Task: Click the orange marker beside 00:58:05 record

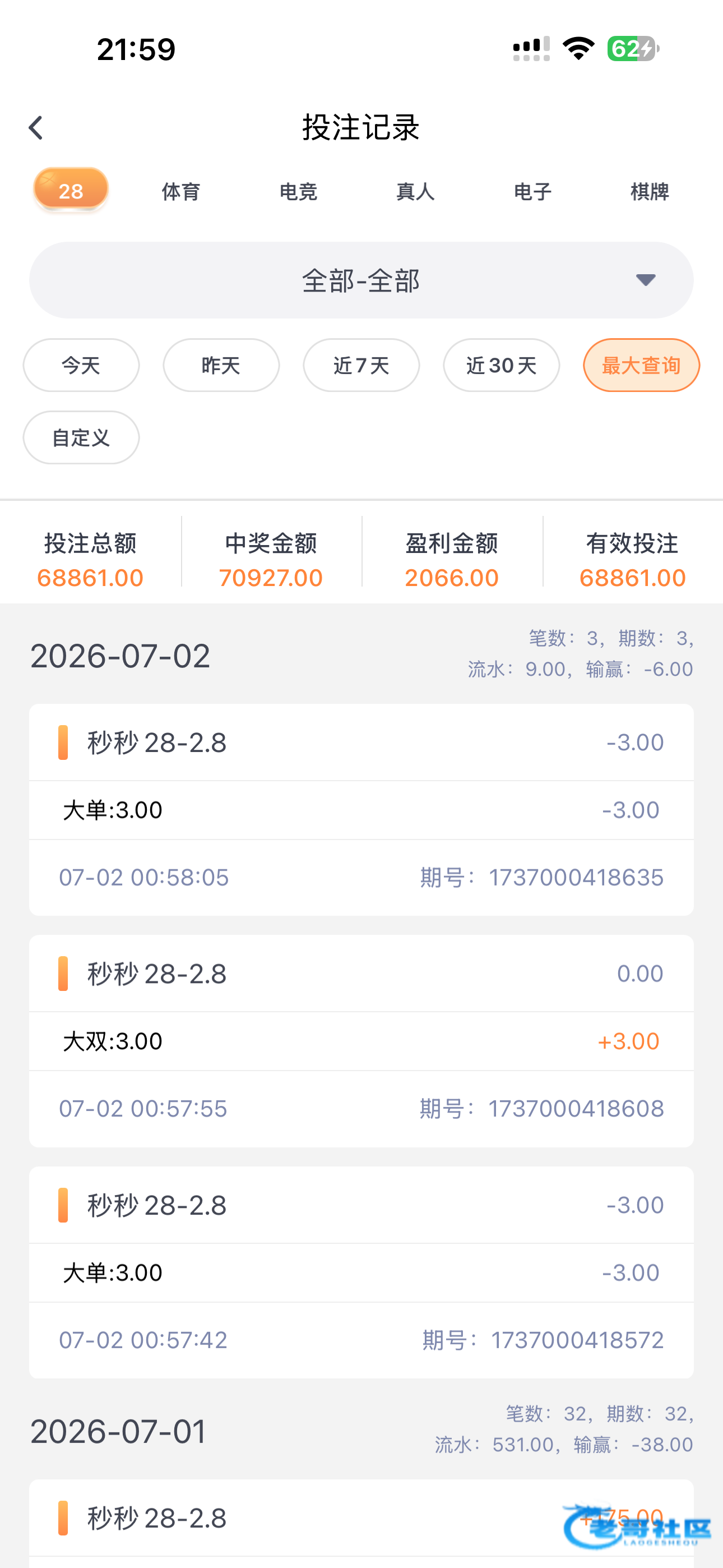Action: [63, 742]
